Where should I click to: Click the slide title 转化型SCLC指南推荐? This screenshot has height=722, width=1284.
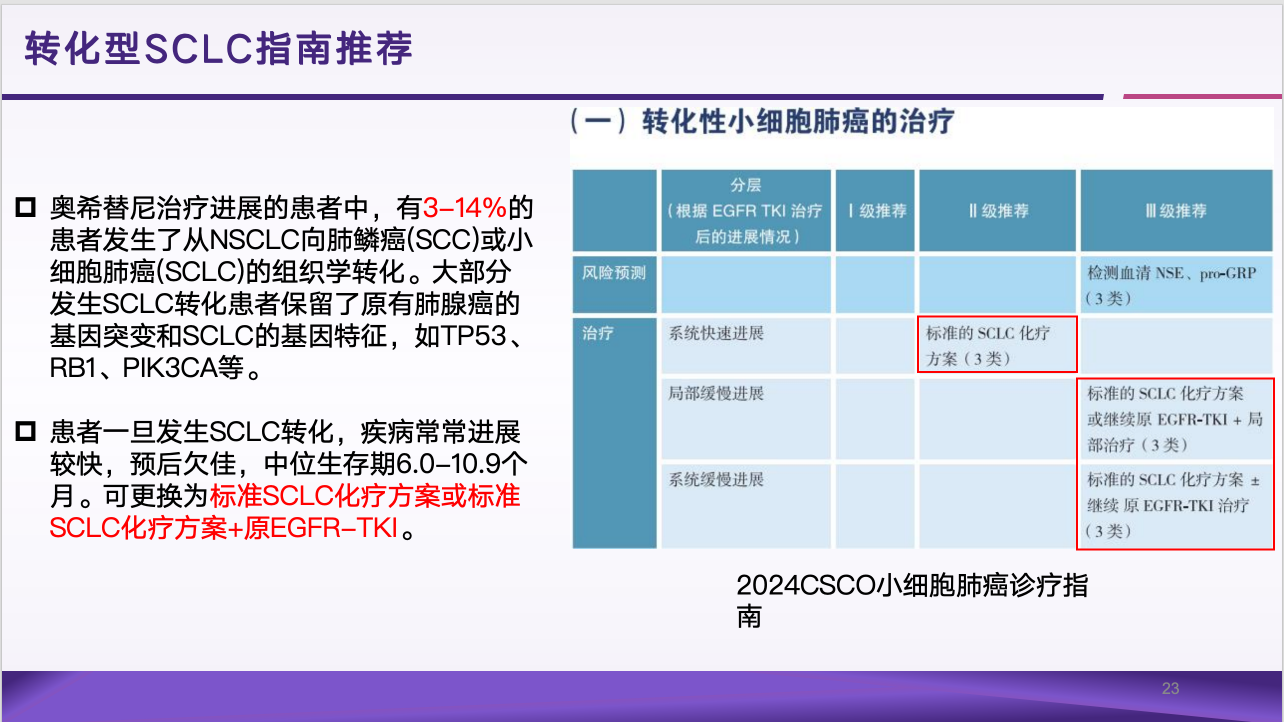pyautogui.click(x=219, y=49)
